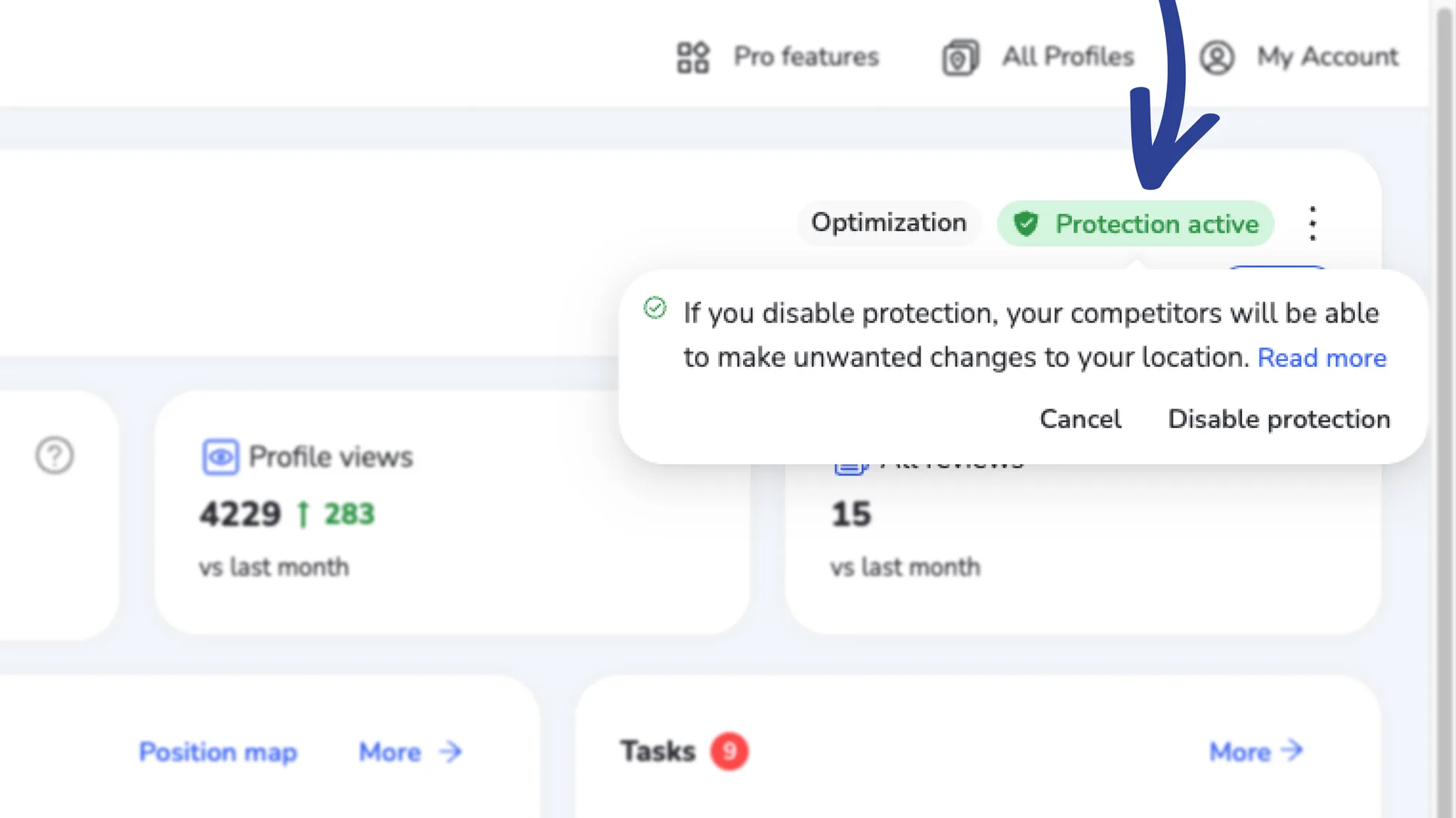
Task: Click the All Profiles location icon
Action: tap(960, 58)
